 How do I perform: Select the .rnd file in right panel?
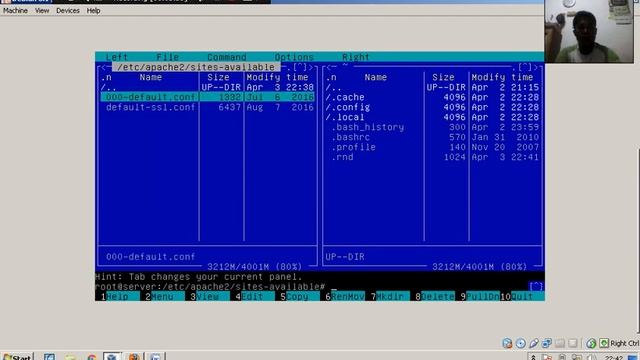(x=433, y=157)
